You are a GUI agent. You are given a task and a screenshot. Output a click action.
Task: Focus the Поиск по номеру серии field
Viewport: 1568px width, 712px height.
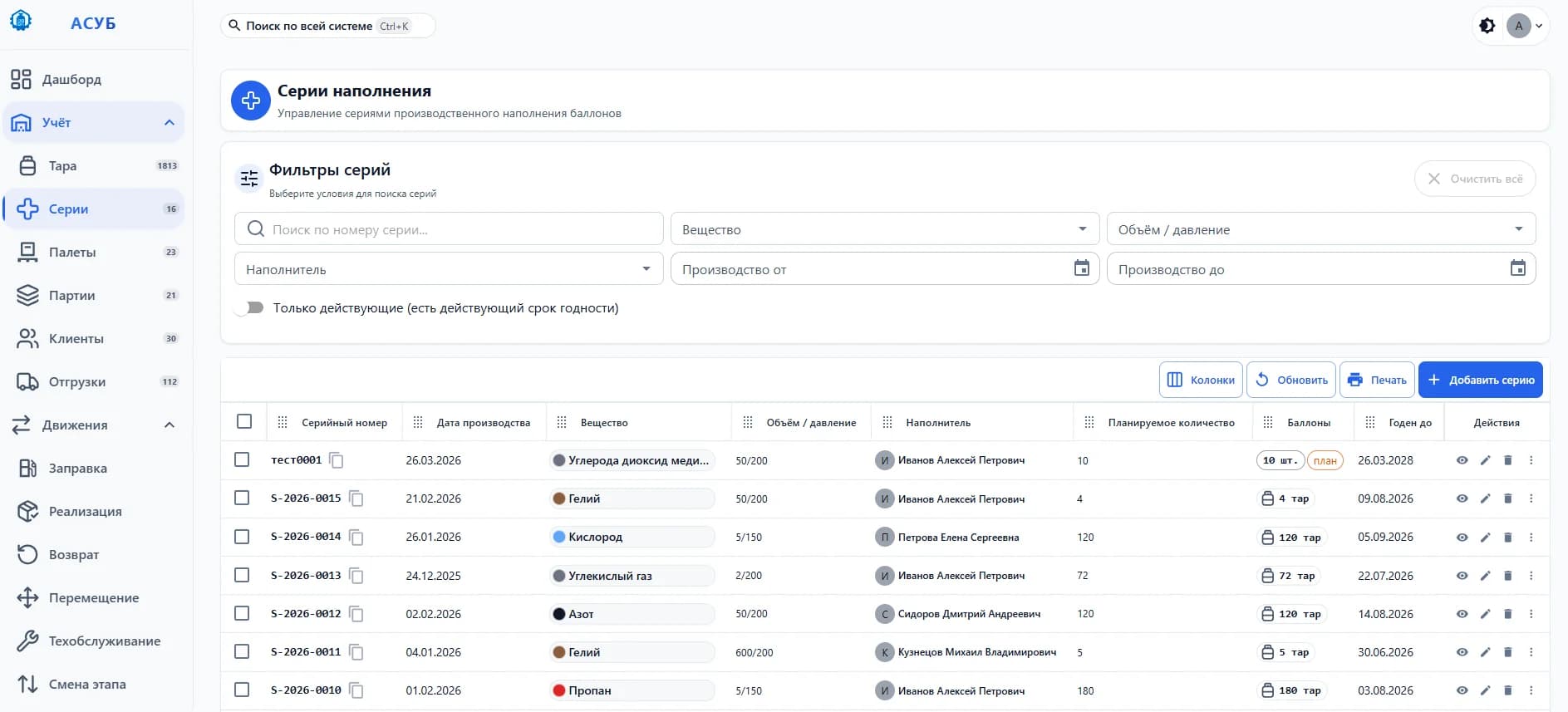449,228
